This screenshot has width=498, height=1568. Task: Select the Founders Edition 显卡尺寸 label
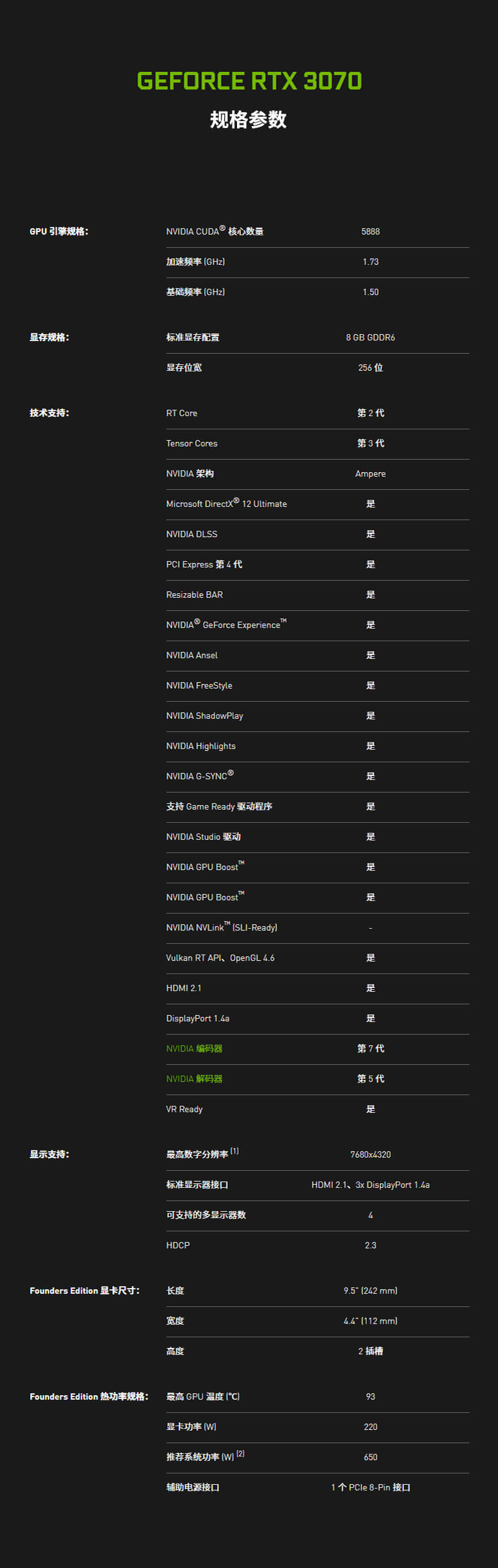click(x=84, y=1291)
